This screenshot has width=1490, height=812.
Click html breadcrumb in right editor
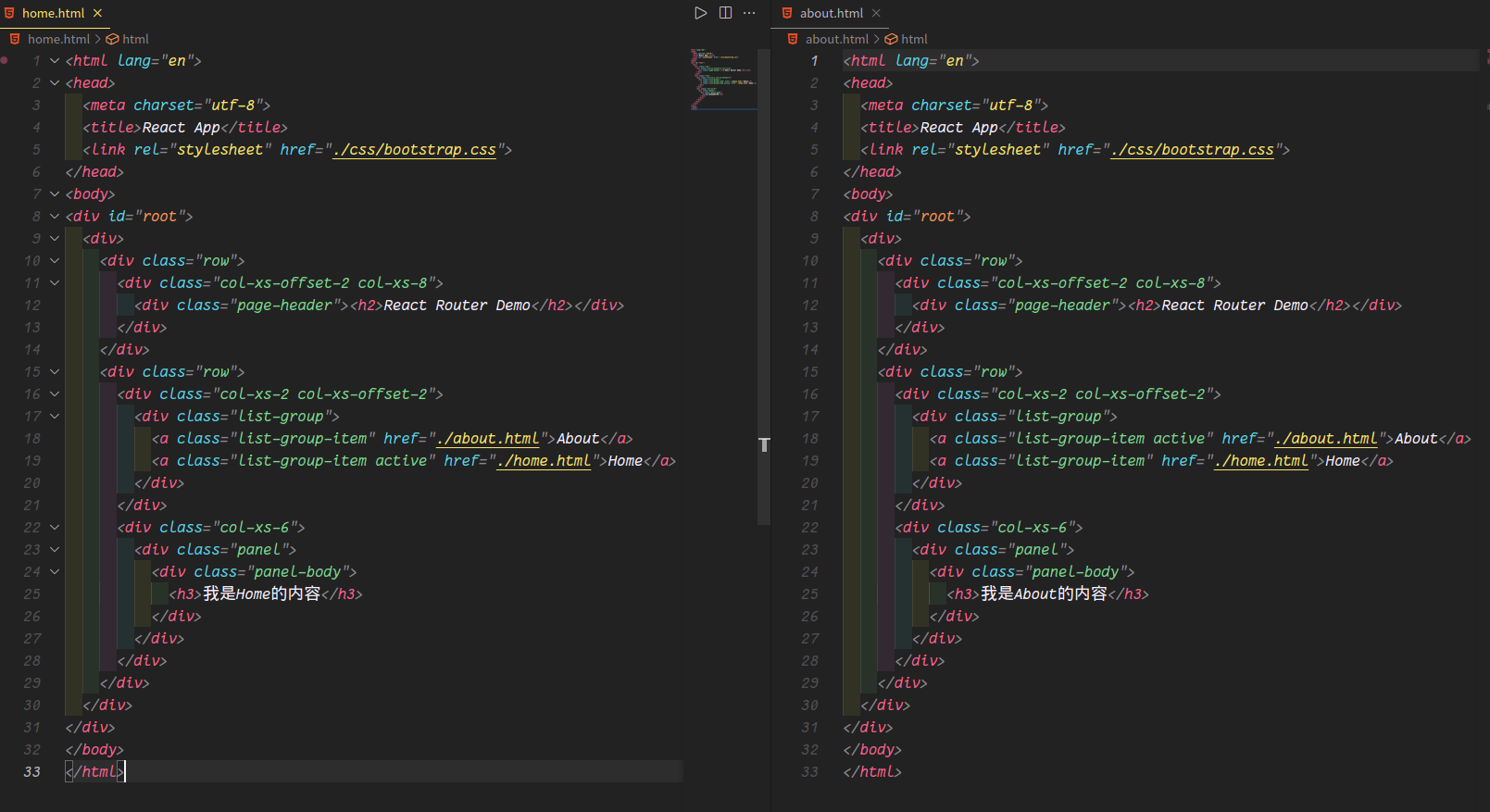(914, 39)
